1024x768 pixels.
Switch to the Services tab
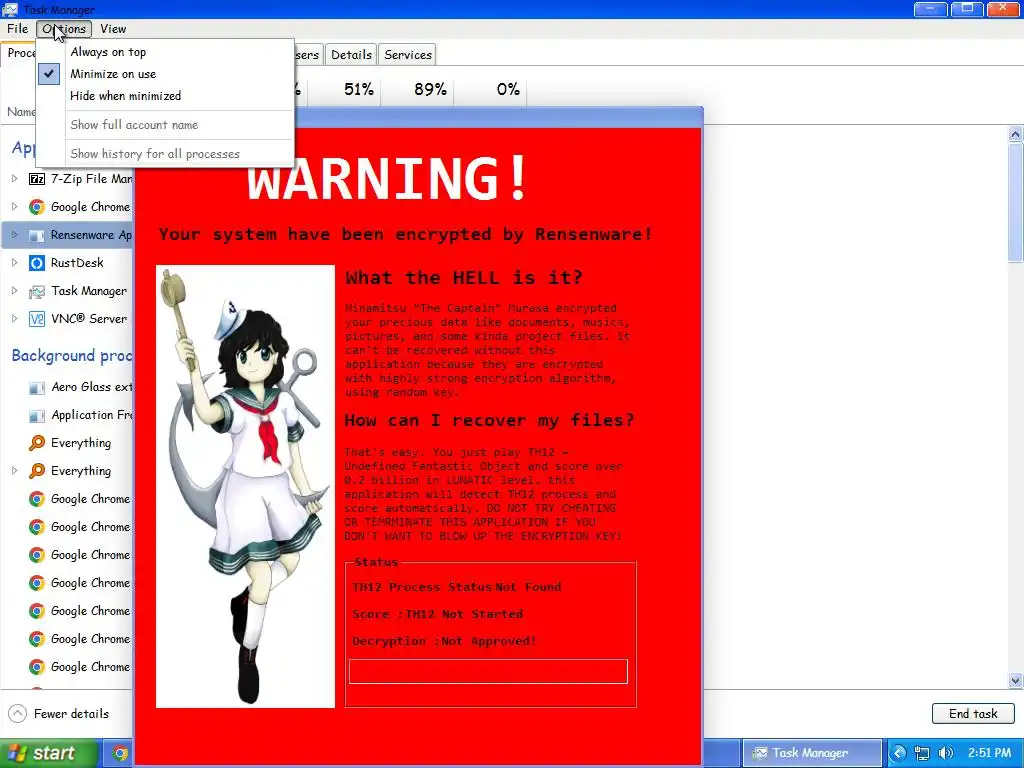[408, 55]
